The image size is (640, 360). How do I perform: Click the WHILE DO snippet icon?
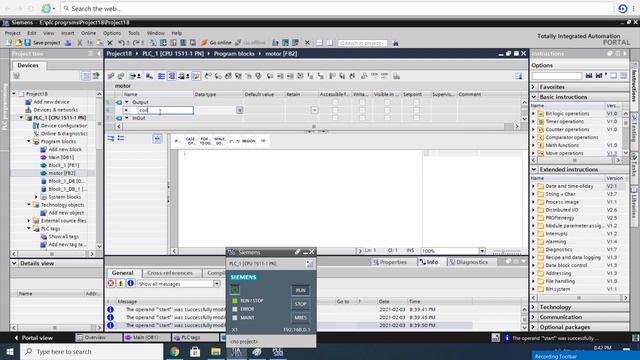(x=220, y=141)
